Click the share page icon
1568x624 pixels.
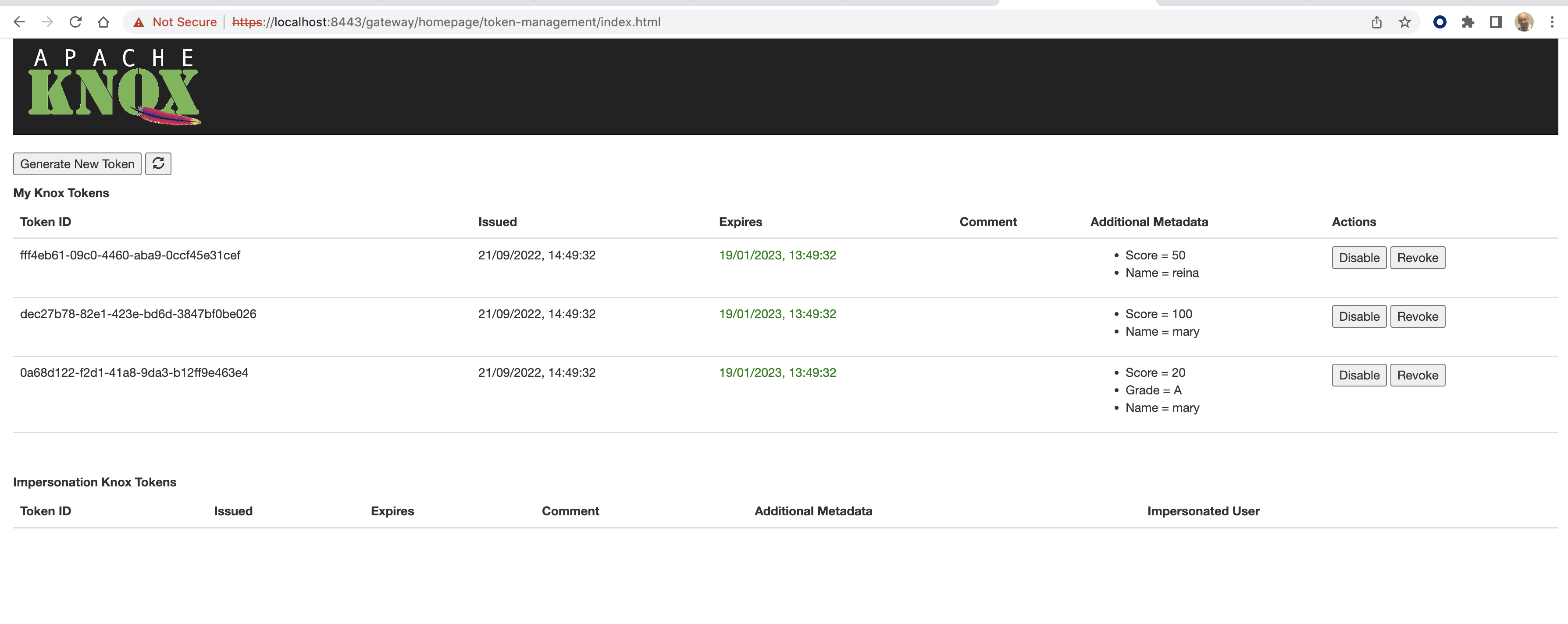coord(1376,22)
